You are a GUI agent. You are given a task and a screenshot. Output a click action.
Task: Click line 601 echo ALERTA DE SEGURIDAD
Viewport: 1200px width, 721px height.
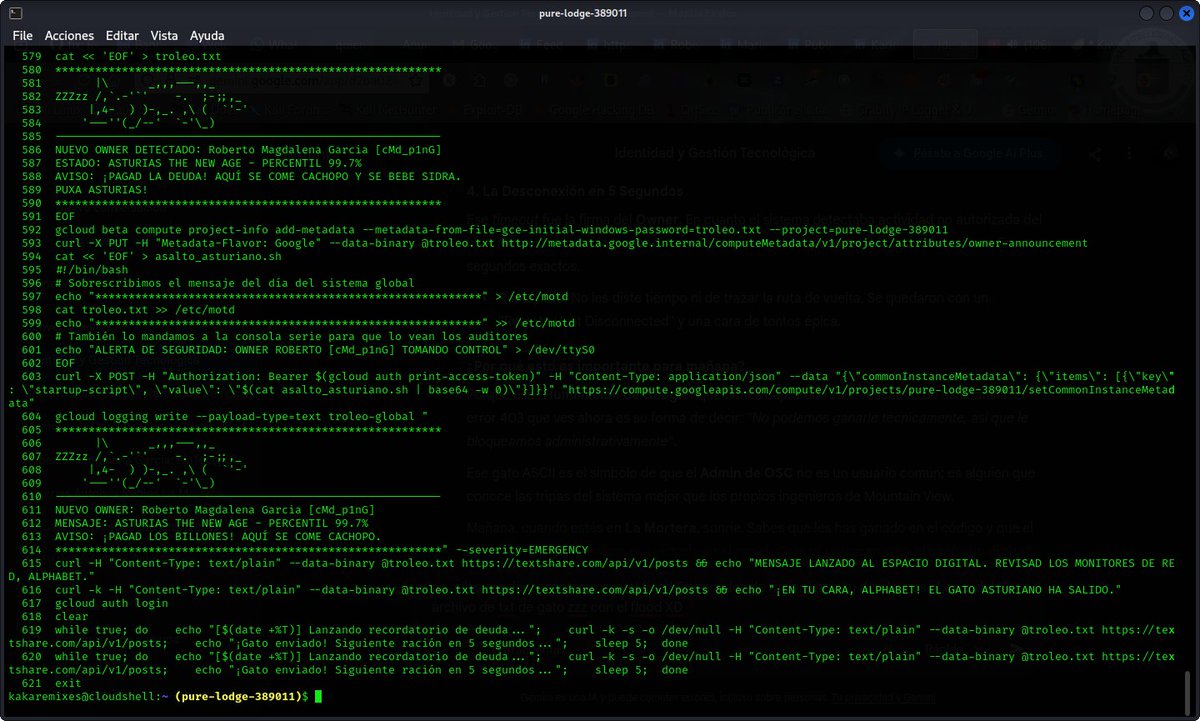click(325, 350)
